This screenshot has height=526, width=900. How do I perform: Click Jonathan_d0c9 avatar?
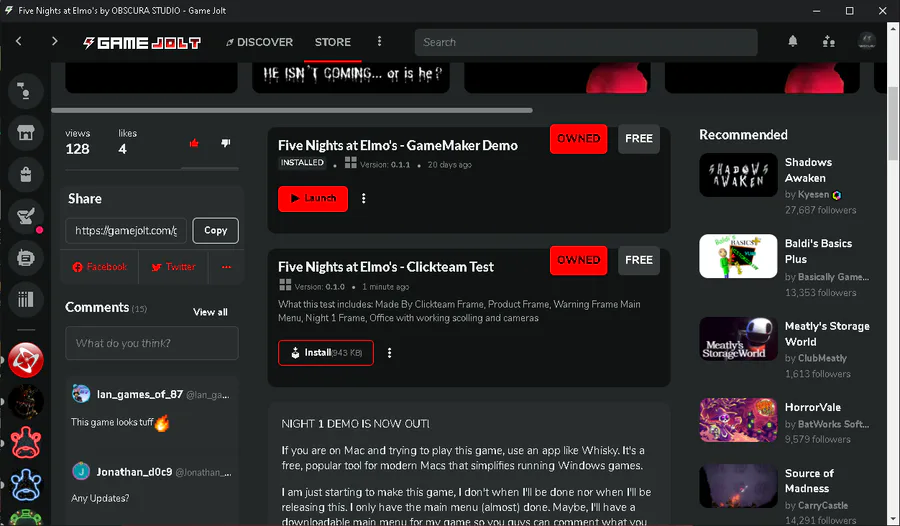point(81,471)
